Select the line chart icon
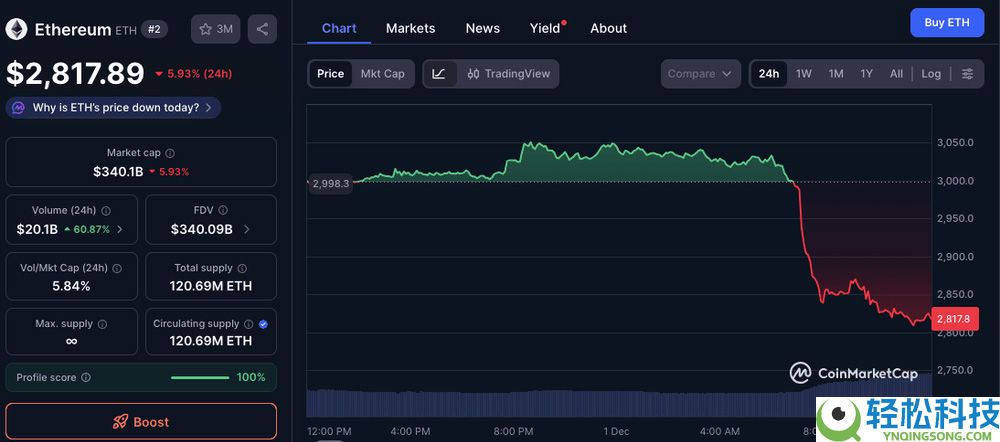This screenshot has width=1000, height=442. 439,74
